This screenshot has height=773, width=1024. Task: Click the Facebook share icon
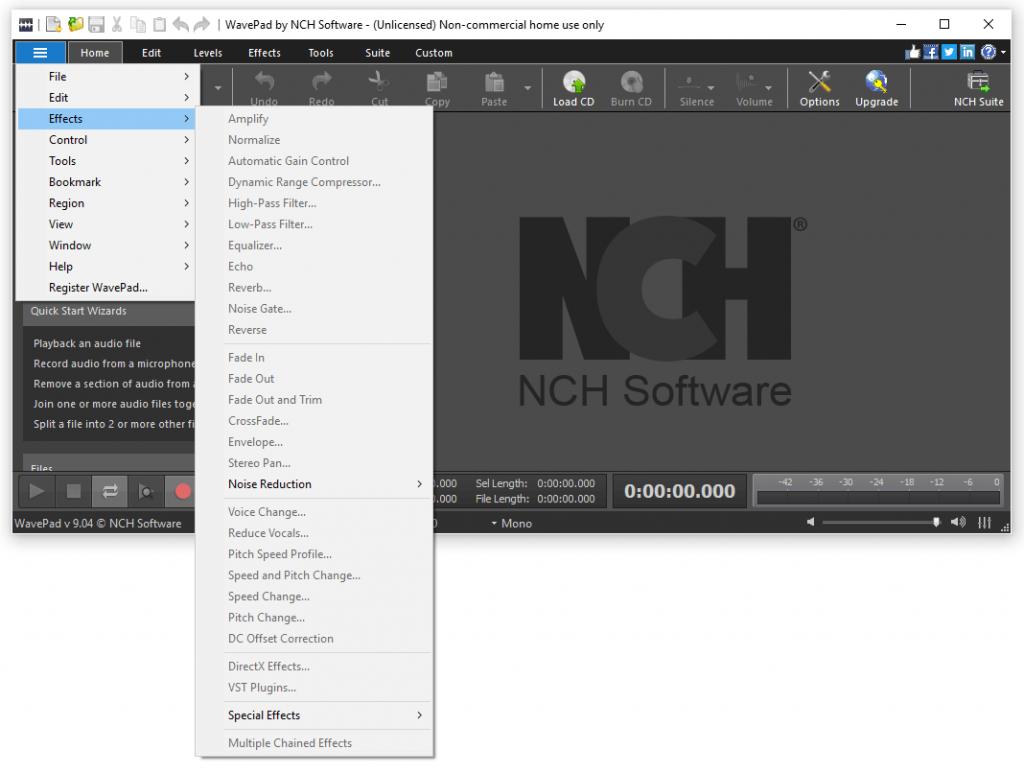click(x=931, y=52)
